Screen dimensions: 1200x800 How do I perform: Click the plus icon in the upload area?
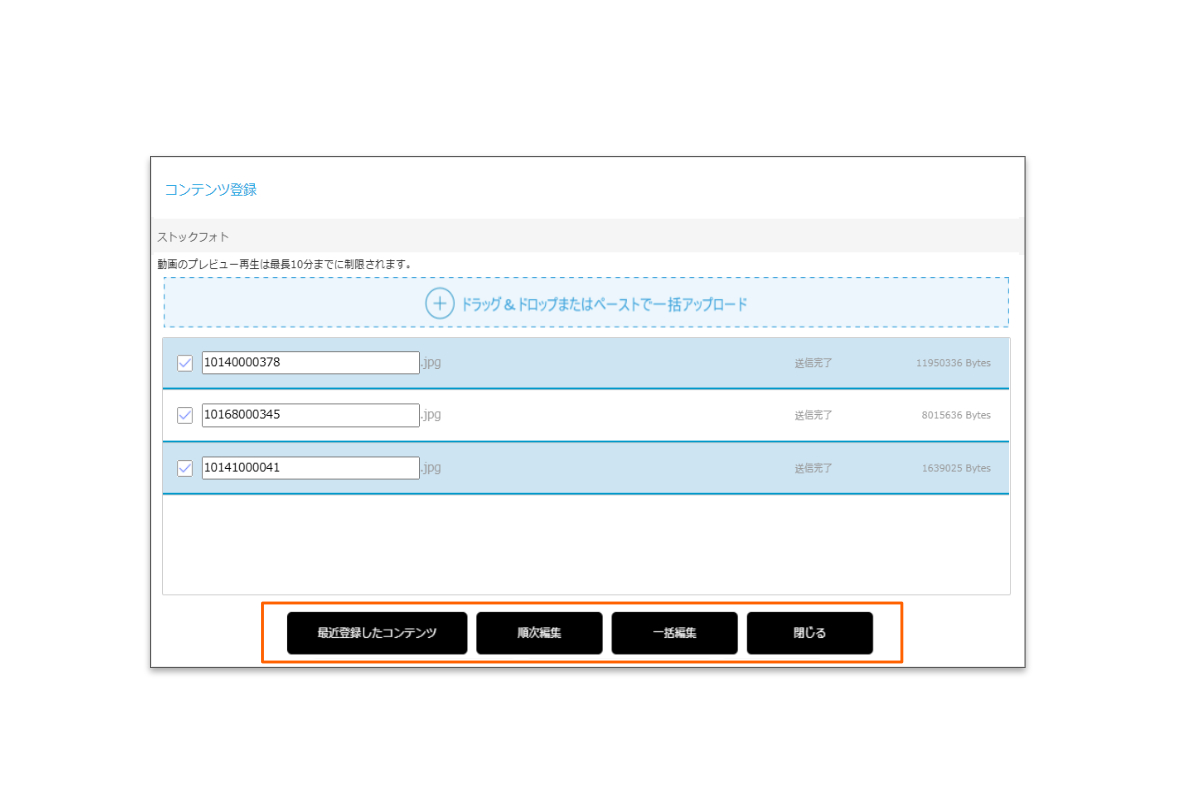(x=440, y=303)
